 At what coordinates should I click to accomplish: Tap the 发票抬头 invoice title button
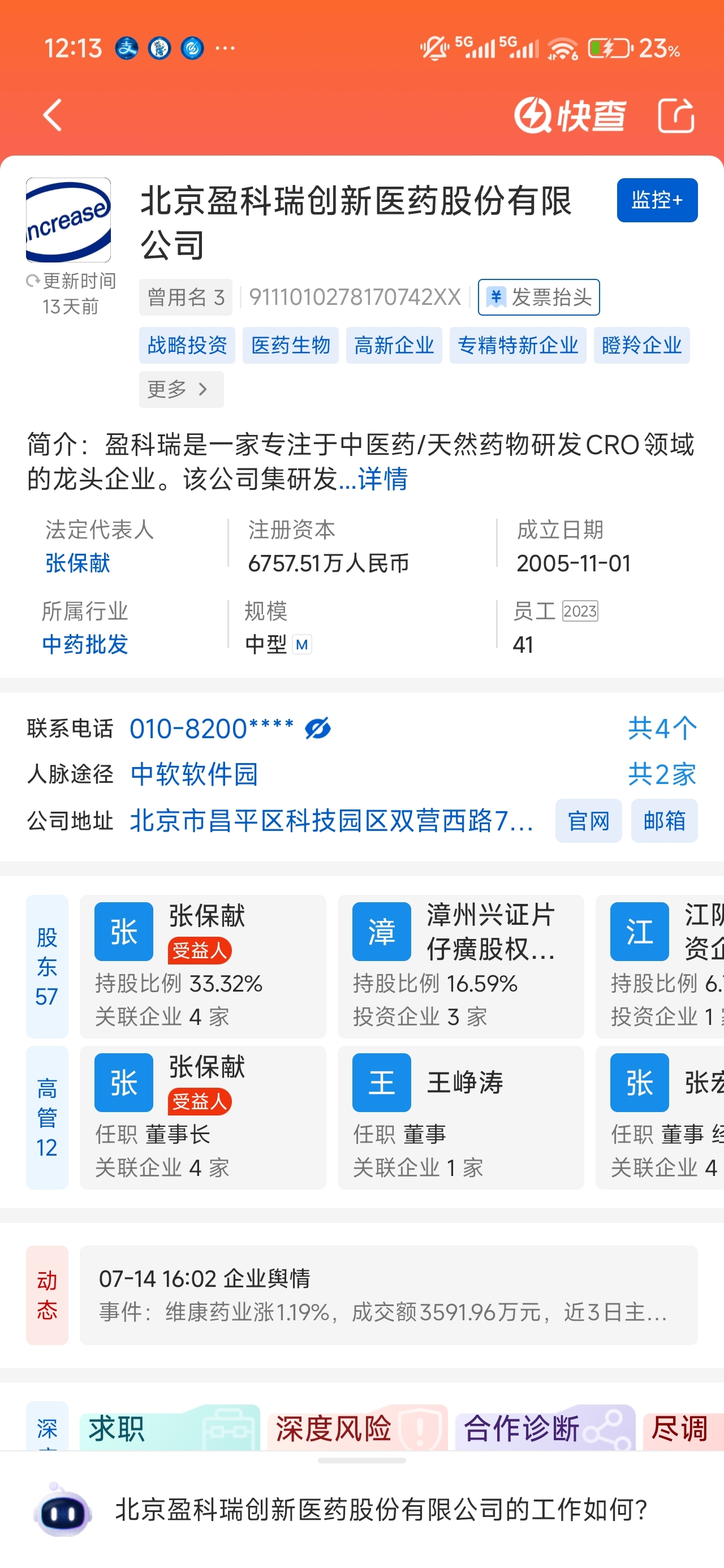[539, 297]
